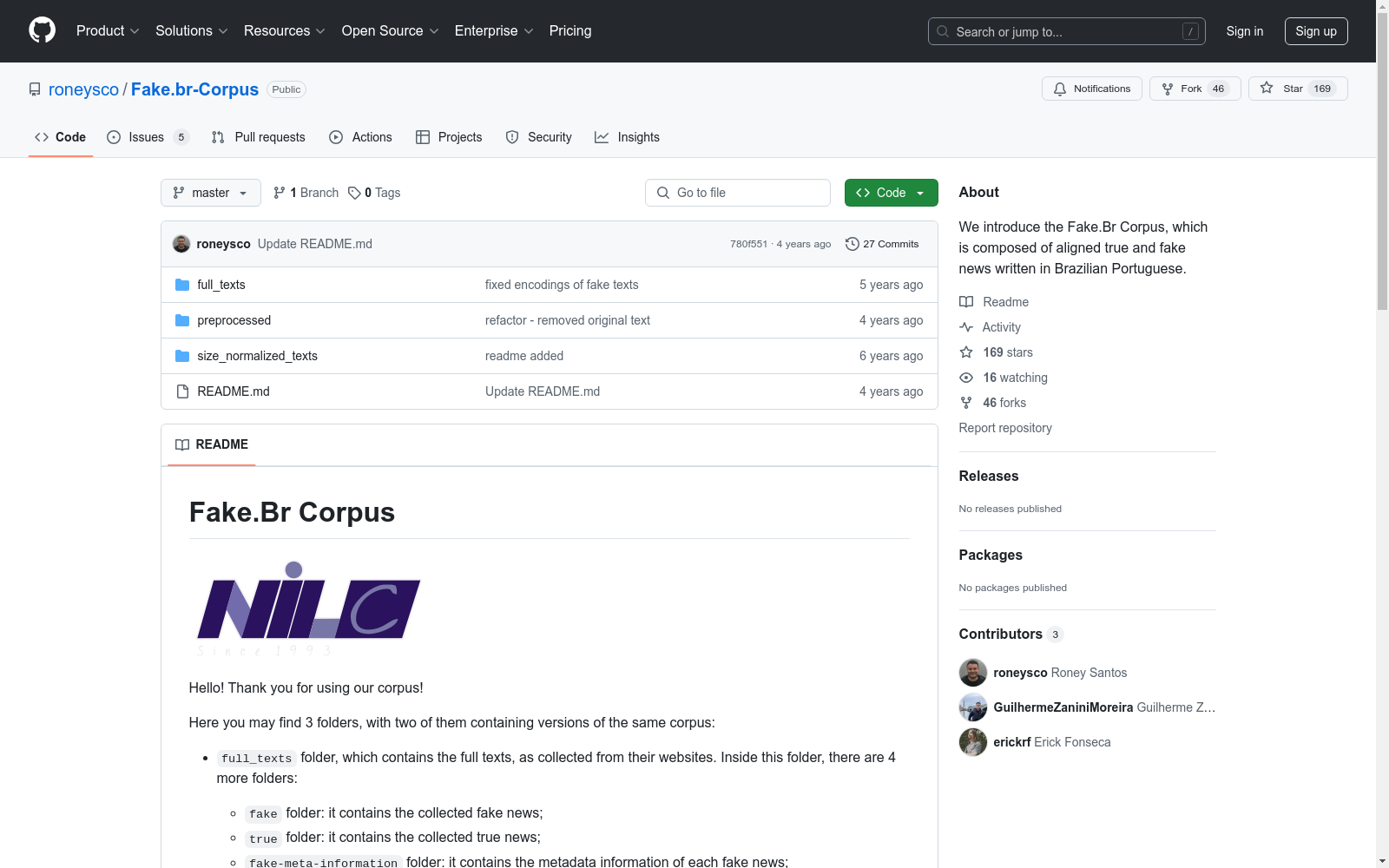Switch to the Issues tab
The image size is (1389, 868).
tap(148, 137)
